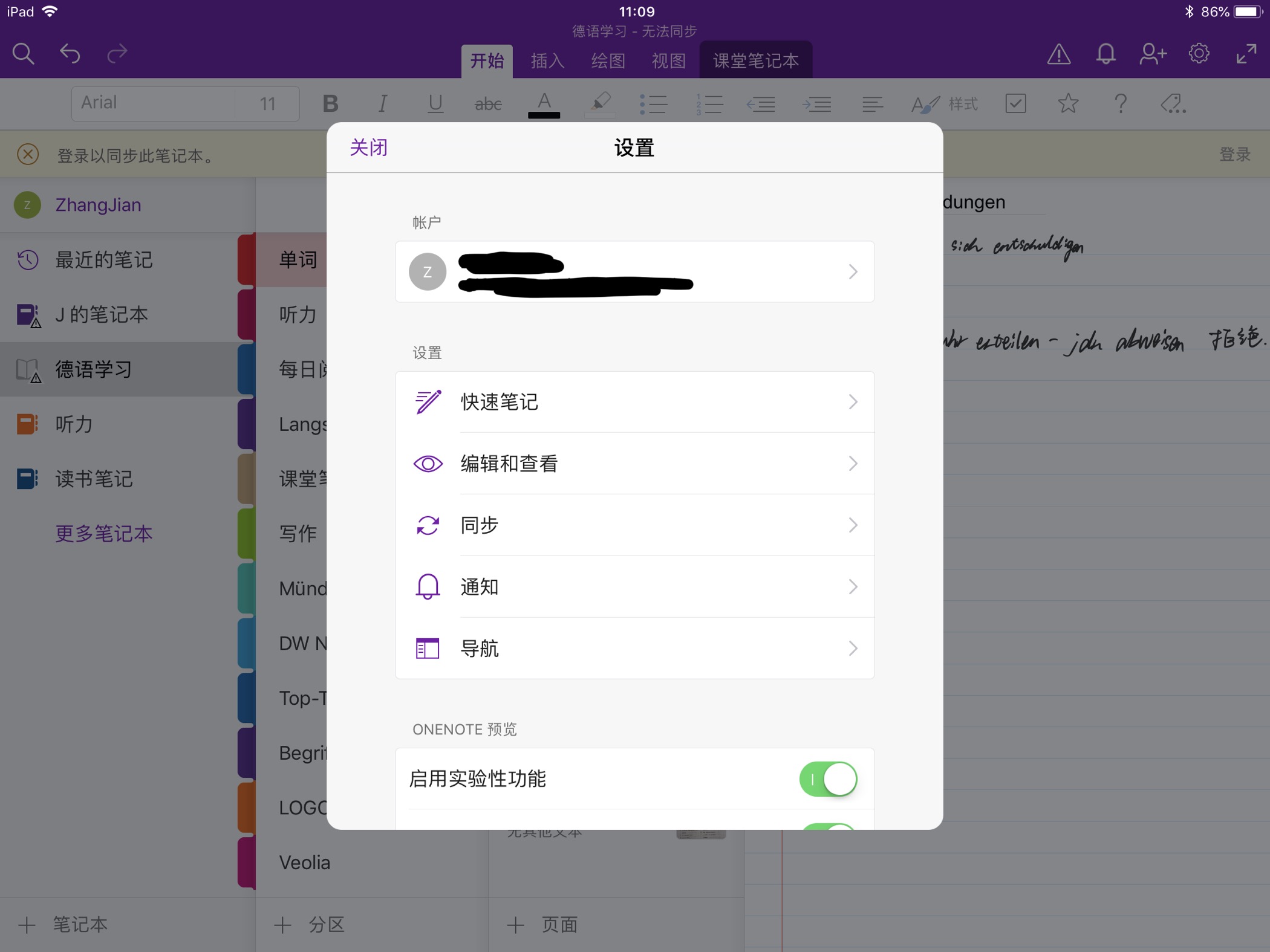1270x952 pixels.
Task: Open notifications bell in header
Action: click(x=1106, y=54)
